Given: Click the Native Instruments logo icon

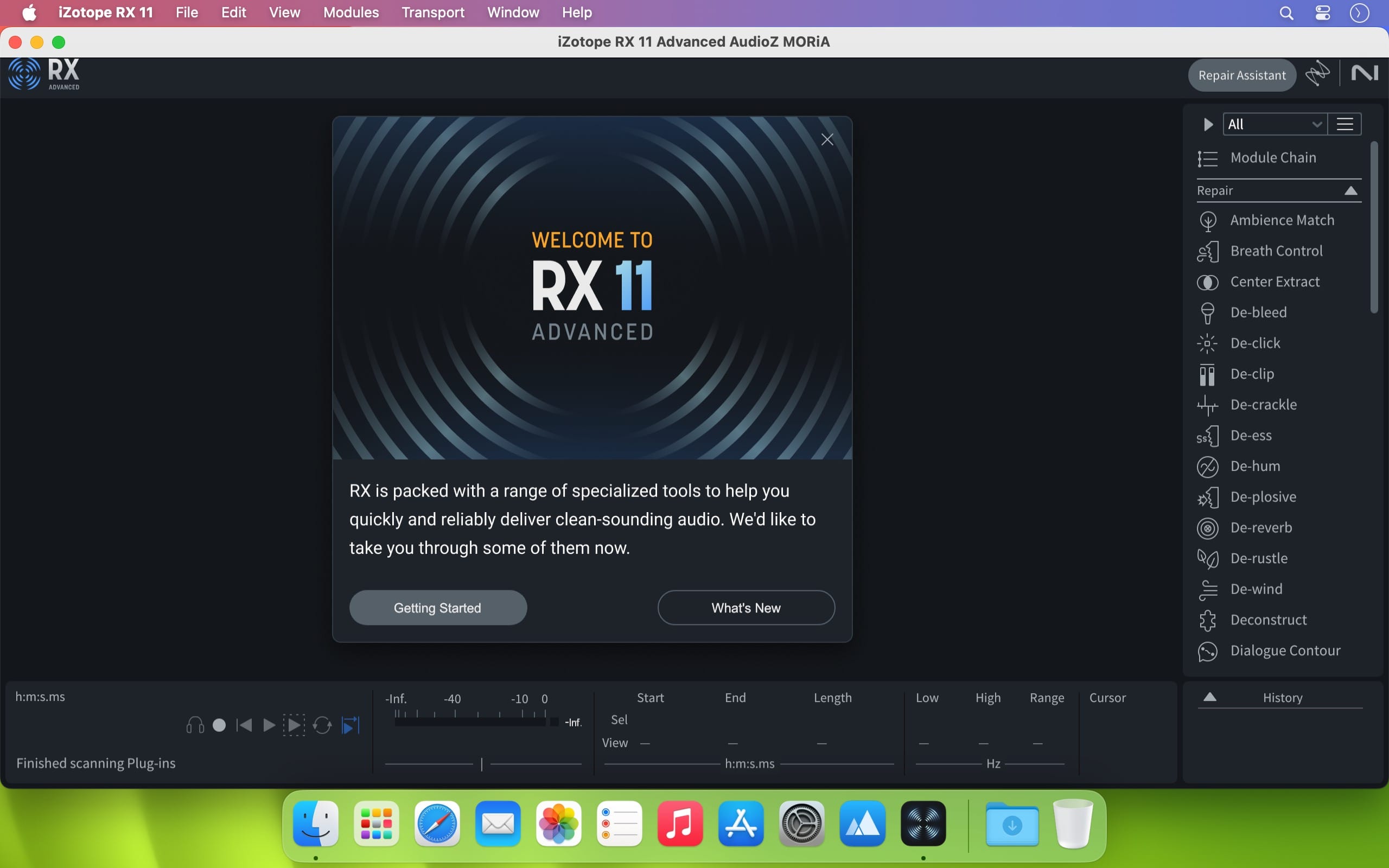Looking at the screenshot, I should pyautogui.click(x=1365, y=73).
